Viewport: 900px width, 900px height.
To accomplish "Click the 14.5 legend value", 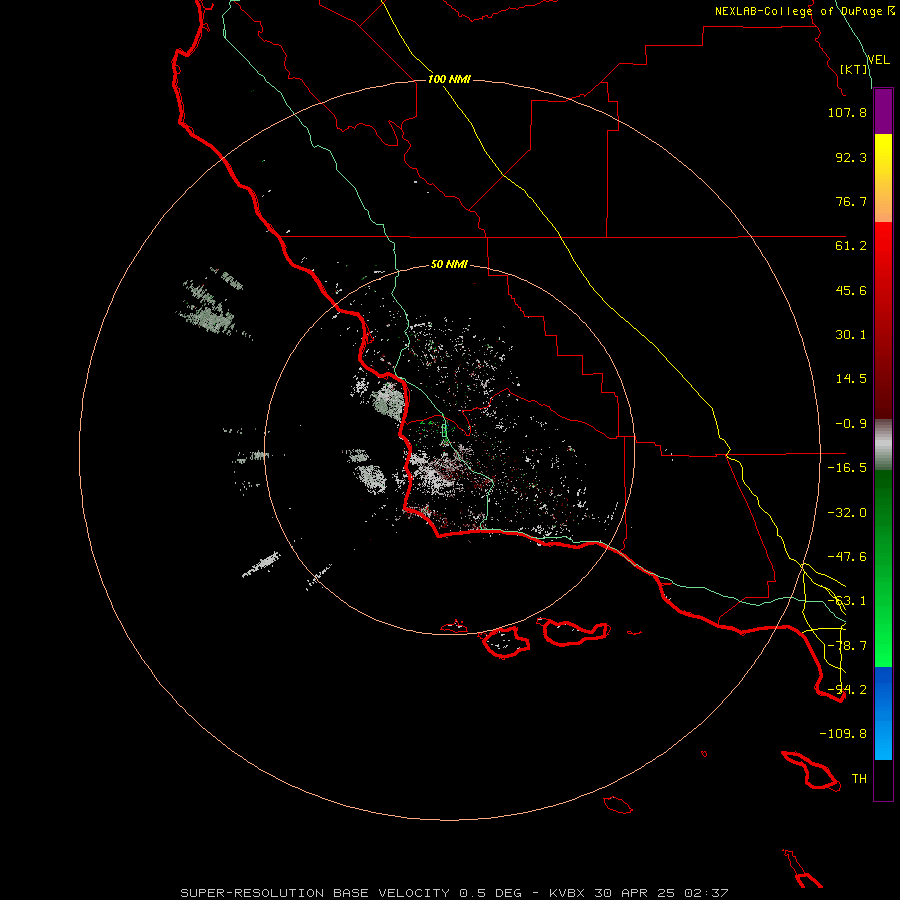I will point(851,379).
